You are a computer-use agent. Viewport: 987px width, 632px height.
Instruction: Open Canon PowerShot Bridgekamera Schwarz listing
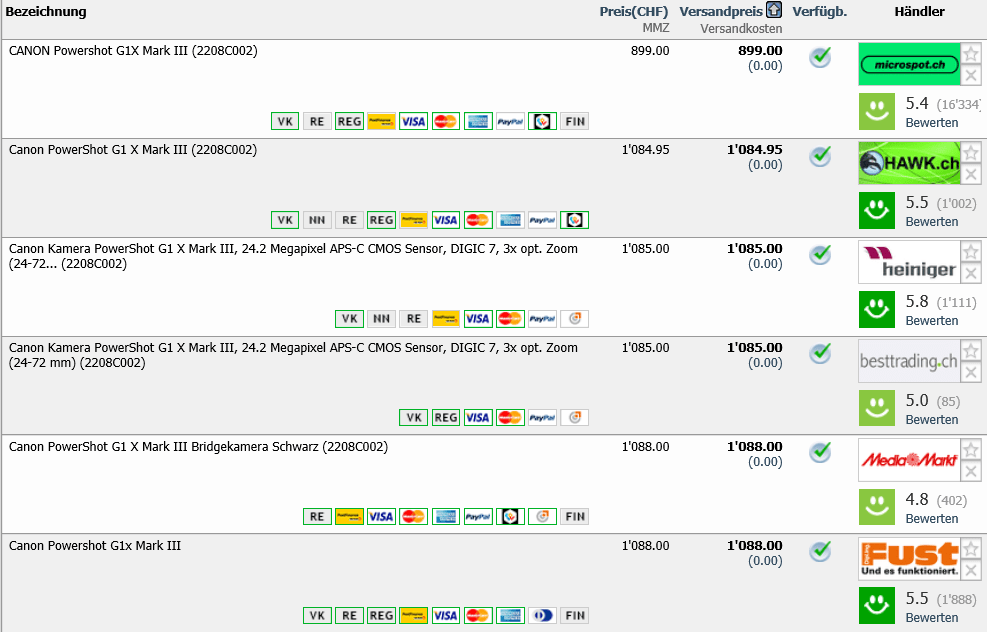coord(198,447)
